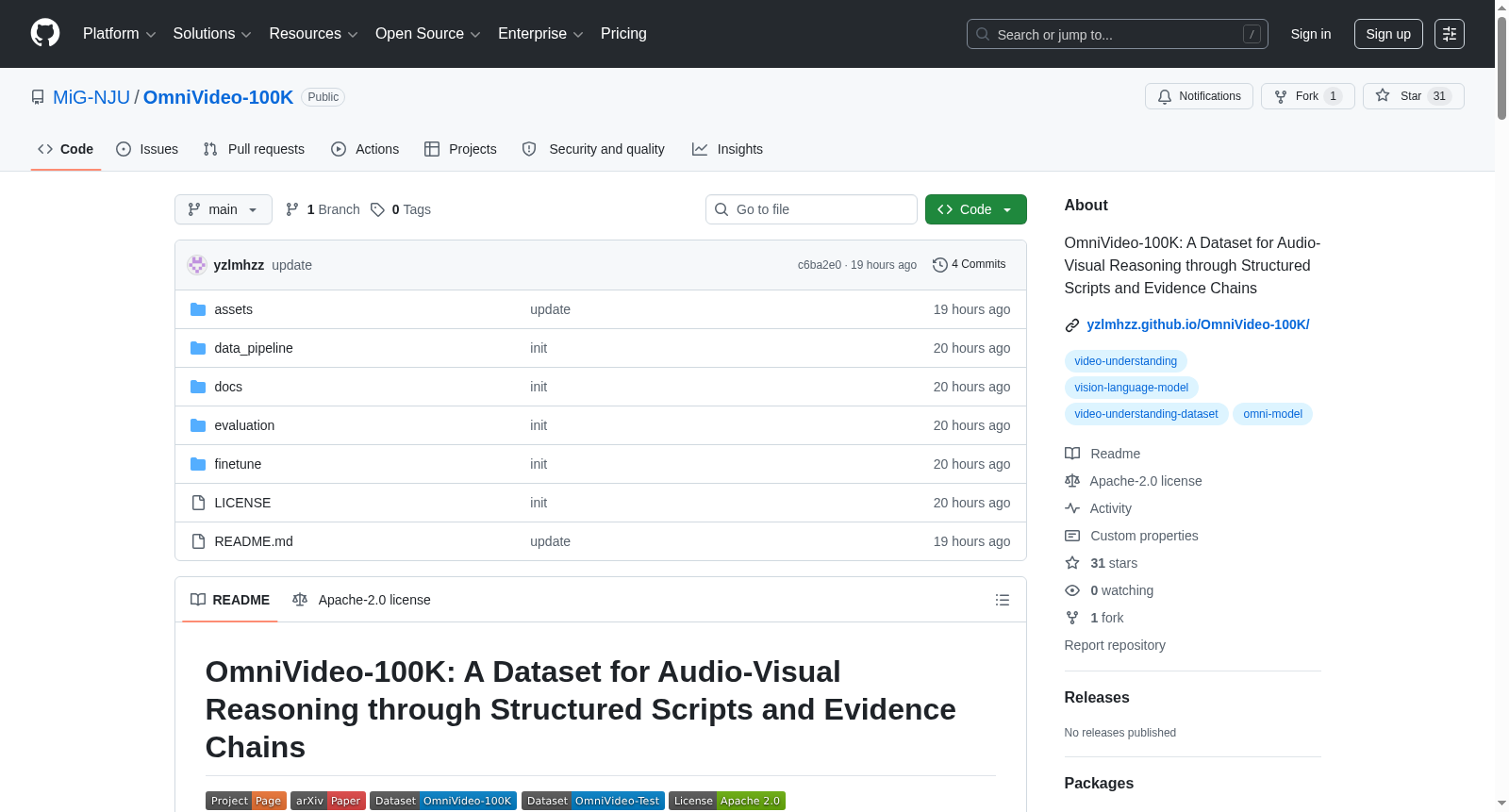Expand the Resources menu
The image size is (1509, 812).
(314, 34)
